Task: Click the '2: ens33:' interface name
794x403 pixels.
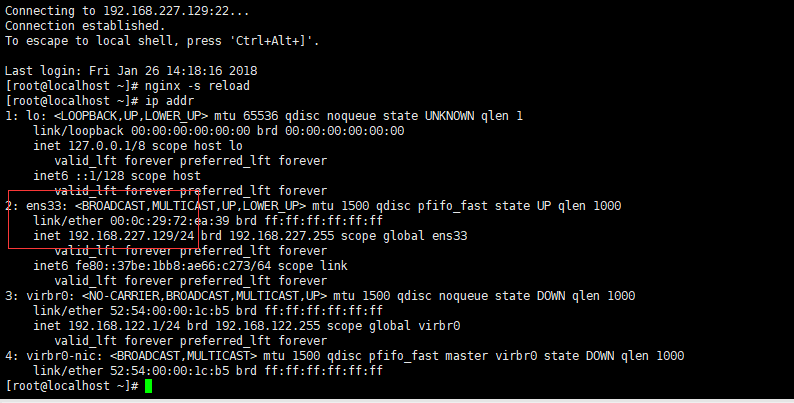Action: pyautogui.click(x=37, y=206)
